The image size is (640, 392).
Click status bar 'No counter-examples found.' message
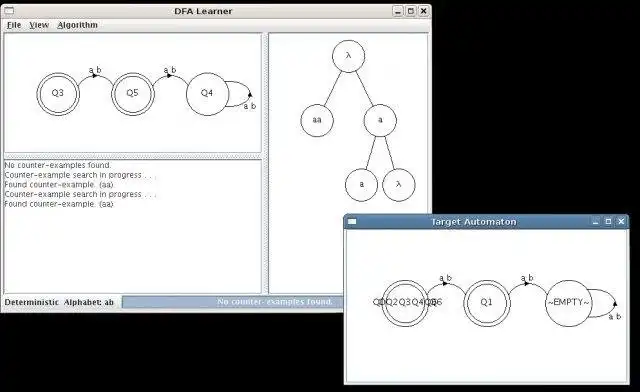[x=275, y=302]
